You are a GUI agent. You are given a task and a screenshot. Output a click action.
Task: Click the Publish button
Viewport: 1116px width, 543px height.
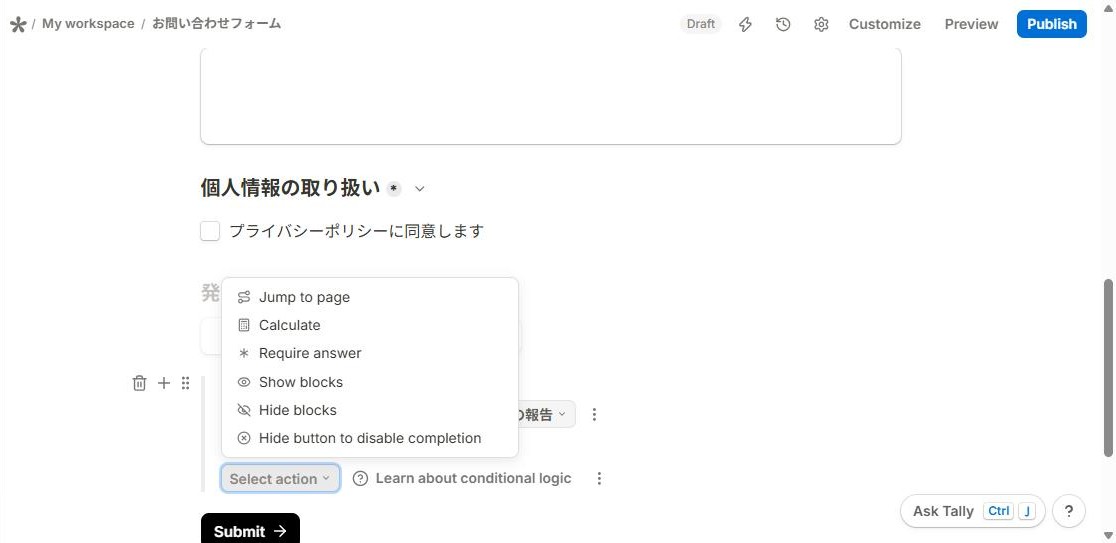(x=1051, y=24)
